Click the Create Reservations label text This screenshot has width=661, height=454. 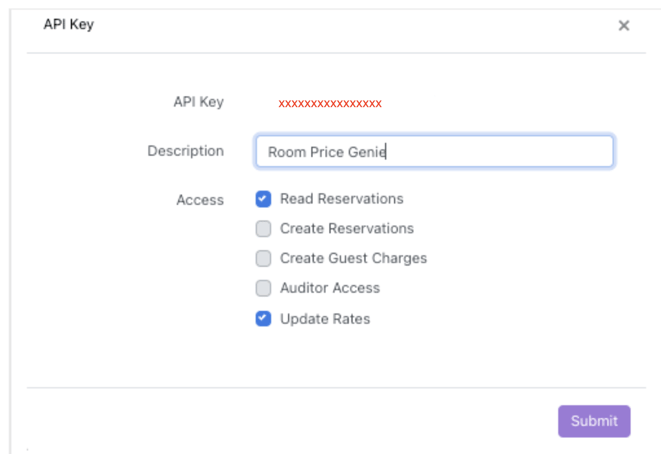tap(346, 229)
